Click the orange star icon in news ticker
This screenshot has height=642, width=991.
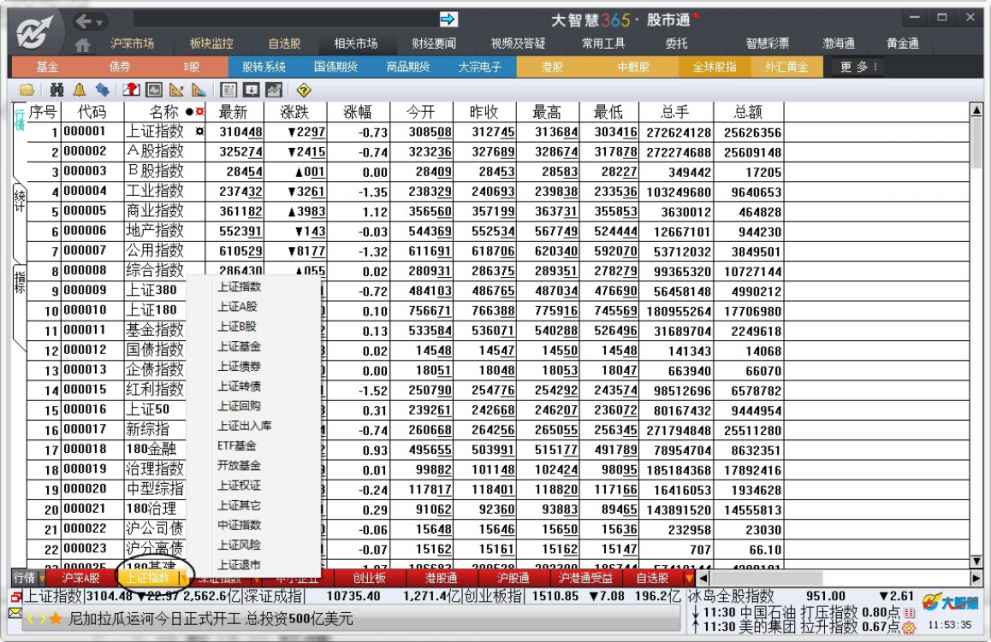(x=55, y=618)
